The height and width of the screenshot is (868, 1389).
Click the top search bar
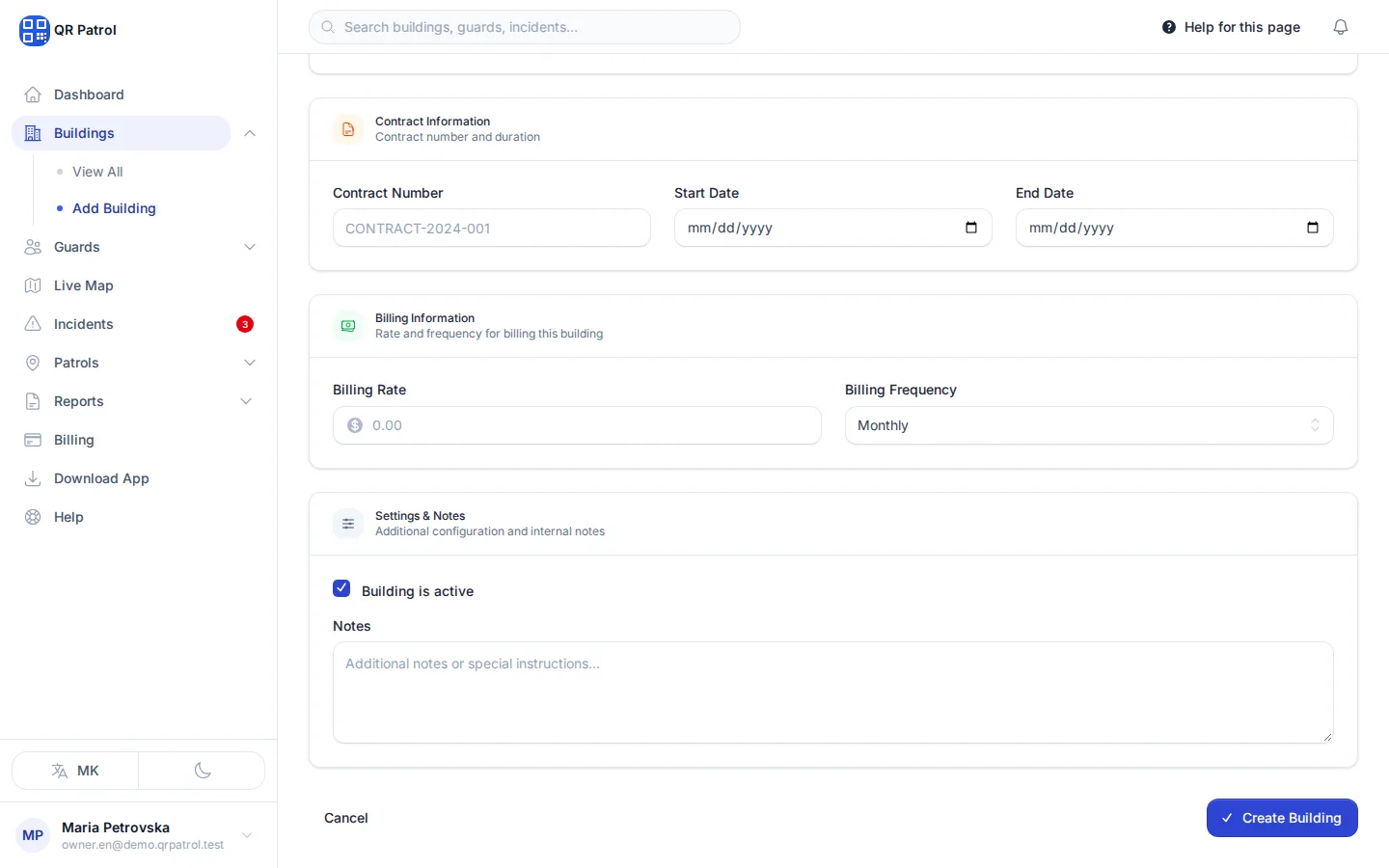[525, 27]
